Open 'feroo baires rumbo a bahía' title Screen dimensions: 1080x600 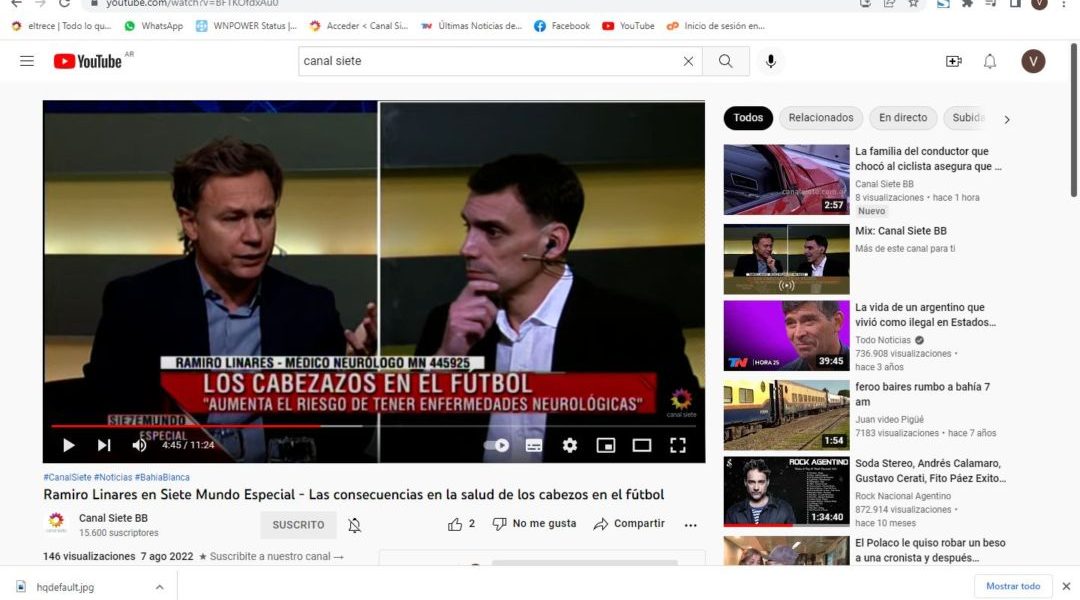coord(923,394)
